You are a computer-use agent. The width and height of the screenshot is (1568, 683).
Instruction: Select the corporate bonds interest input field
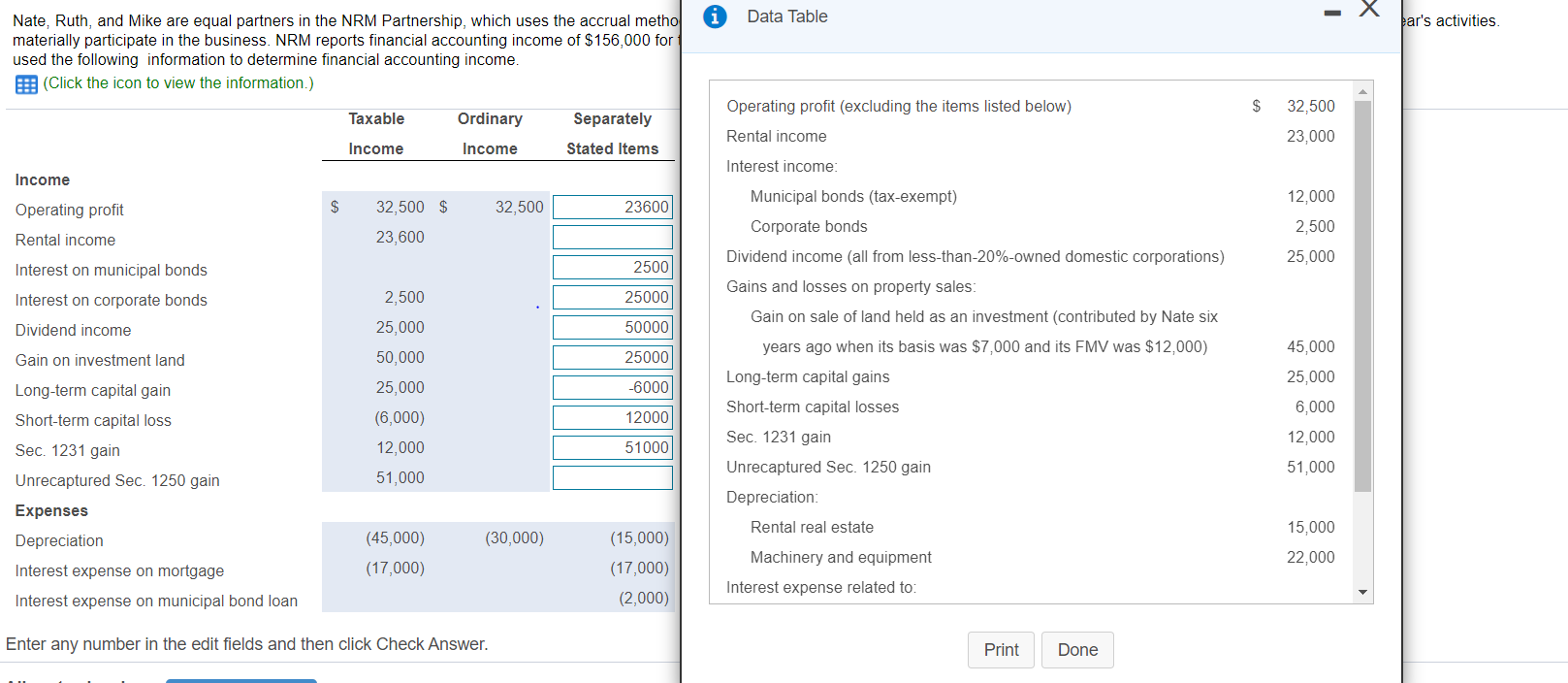[x=613, y=297]
